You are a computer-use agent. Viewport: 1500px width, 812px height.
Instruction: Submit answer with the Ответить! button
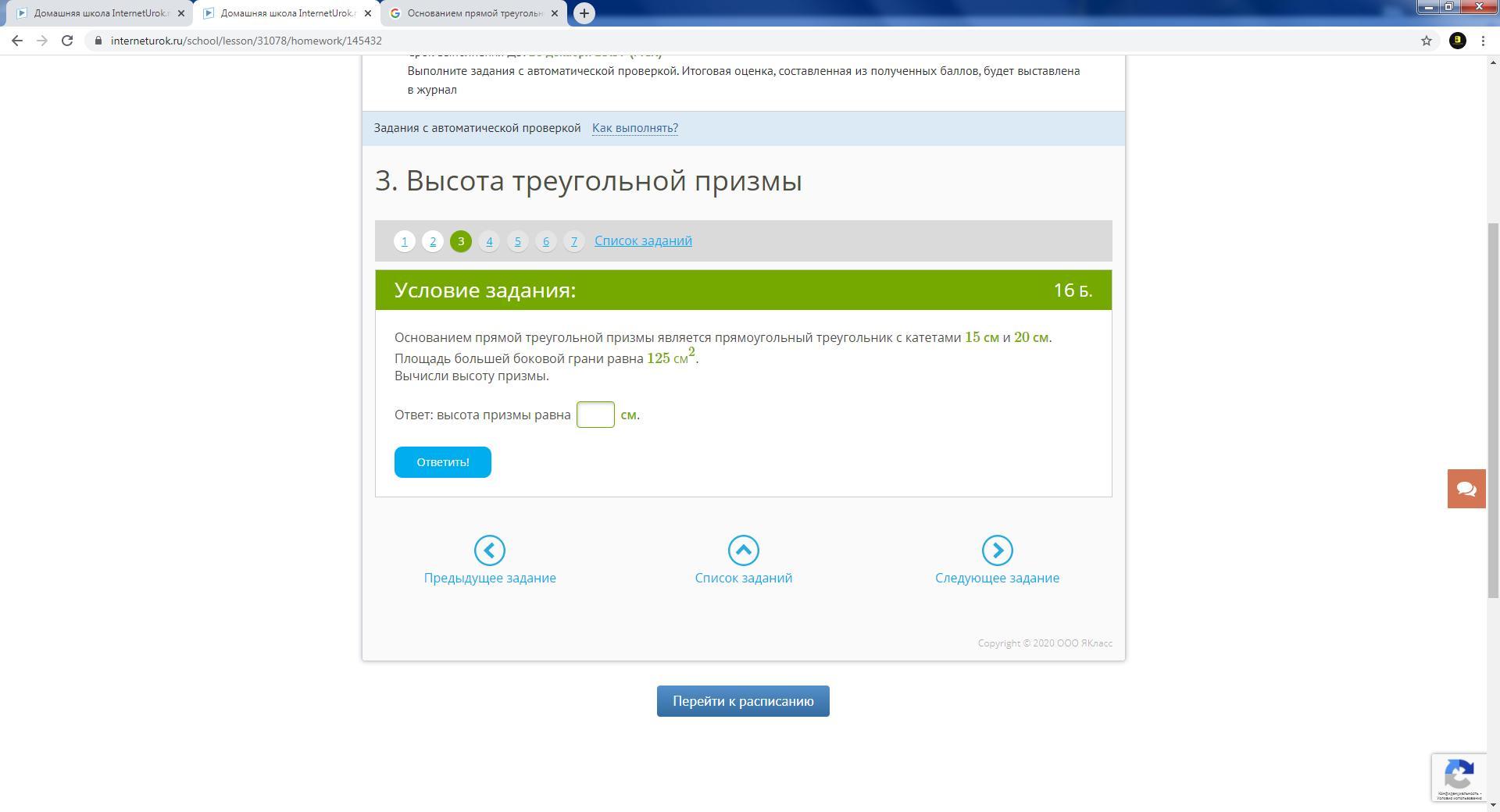(442, 462)
